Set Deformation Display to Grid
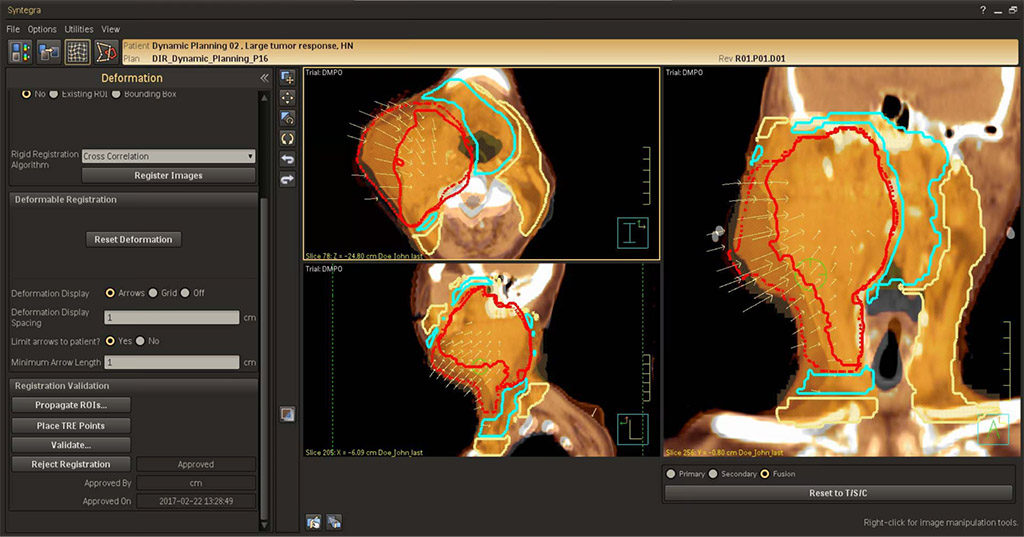This screenshot has width=1024, height=537. tap(153, 293)
